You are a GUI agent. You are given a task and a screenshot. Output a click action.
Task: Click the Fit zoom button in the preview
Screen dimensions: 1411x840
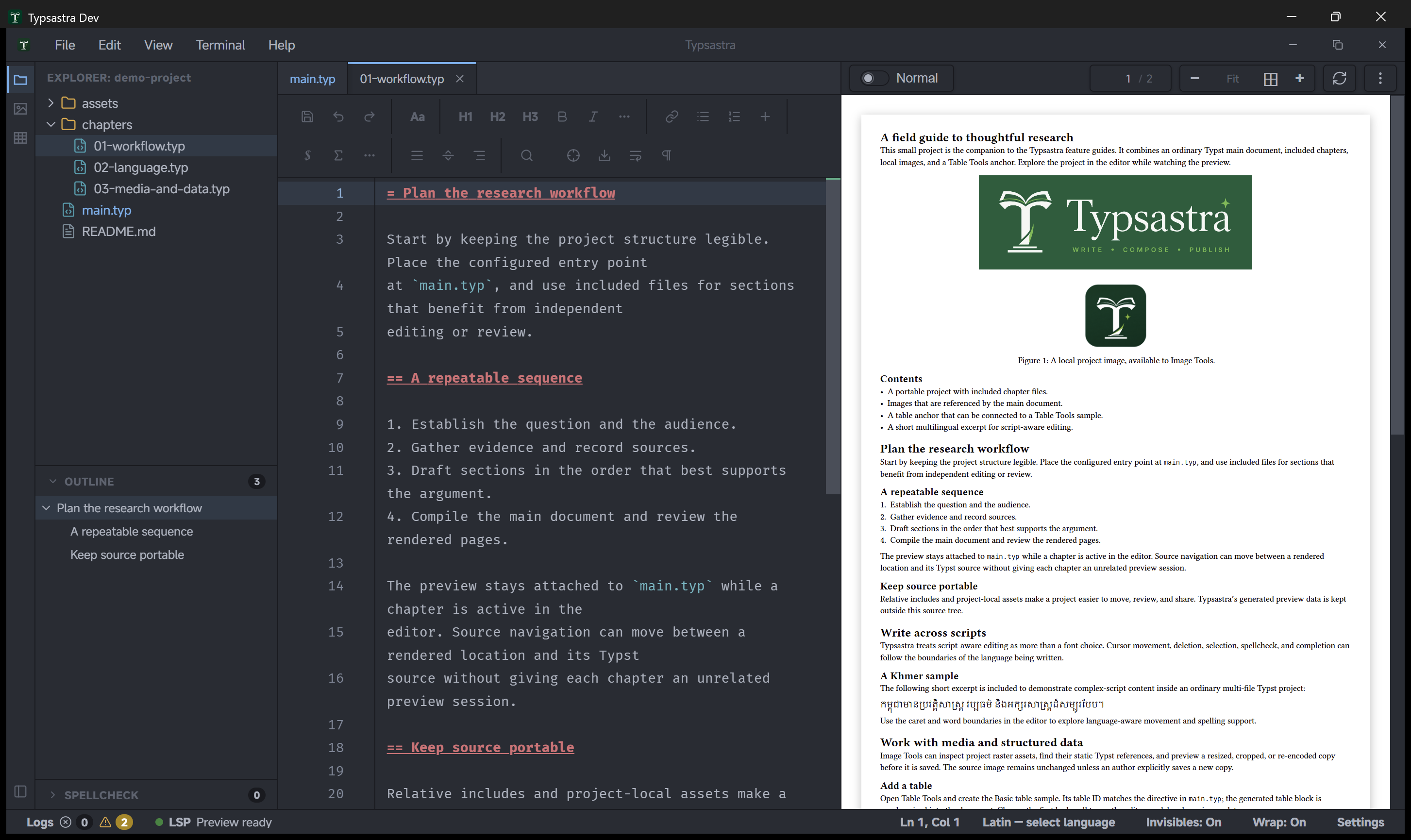[1233, 78]
